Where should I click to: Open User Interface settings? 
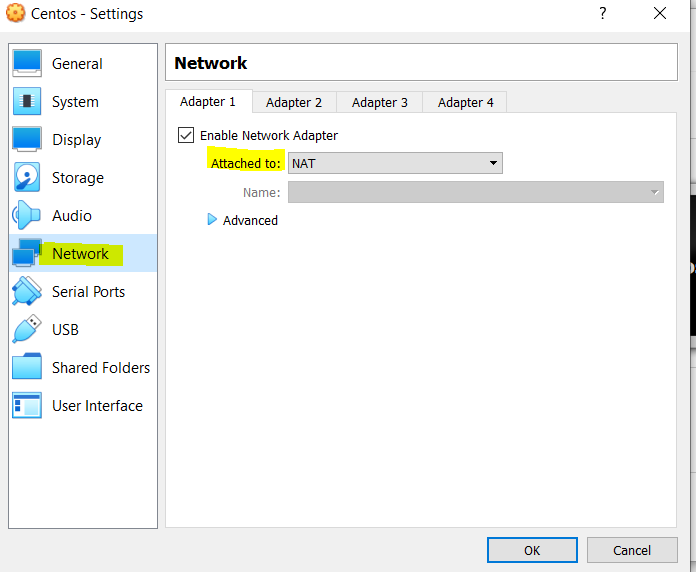[x=83, y=405]
